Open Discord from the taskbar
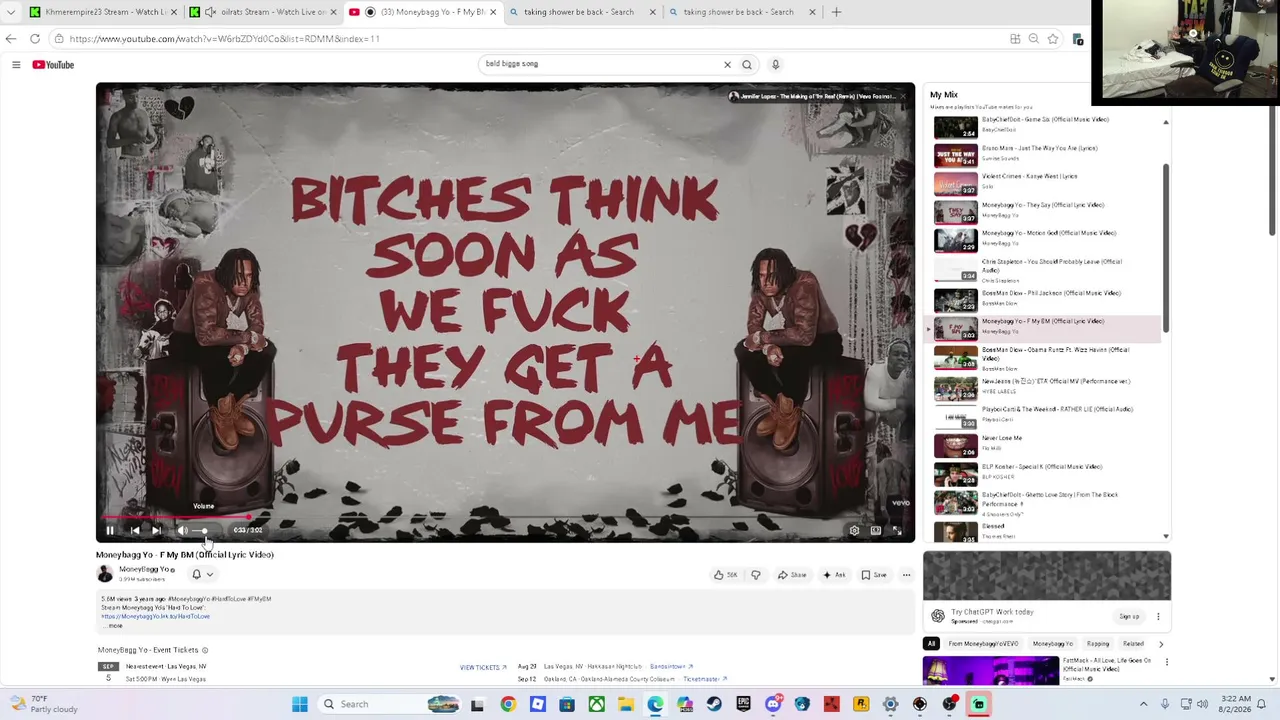 (773, 704)
